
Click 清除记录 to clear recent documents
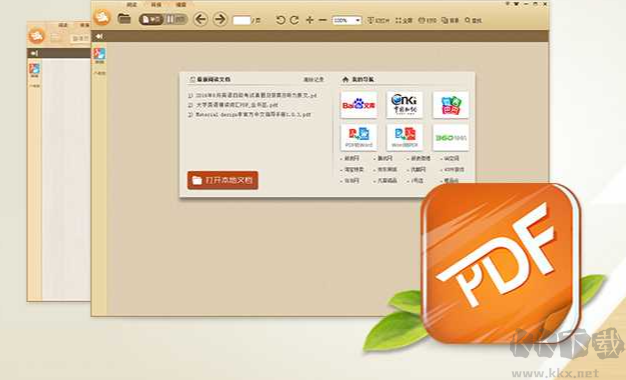pyautogui.click(x=314, y=80)
